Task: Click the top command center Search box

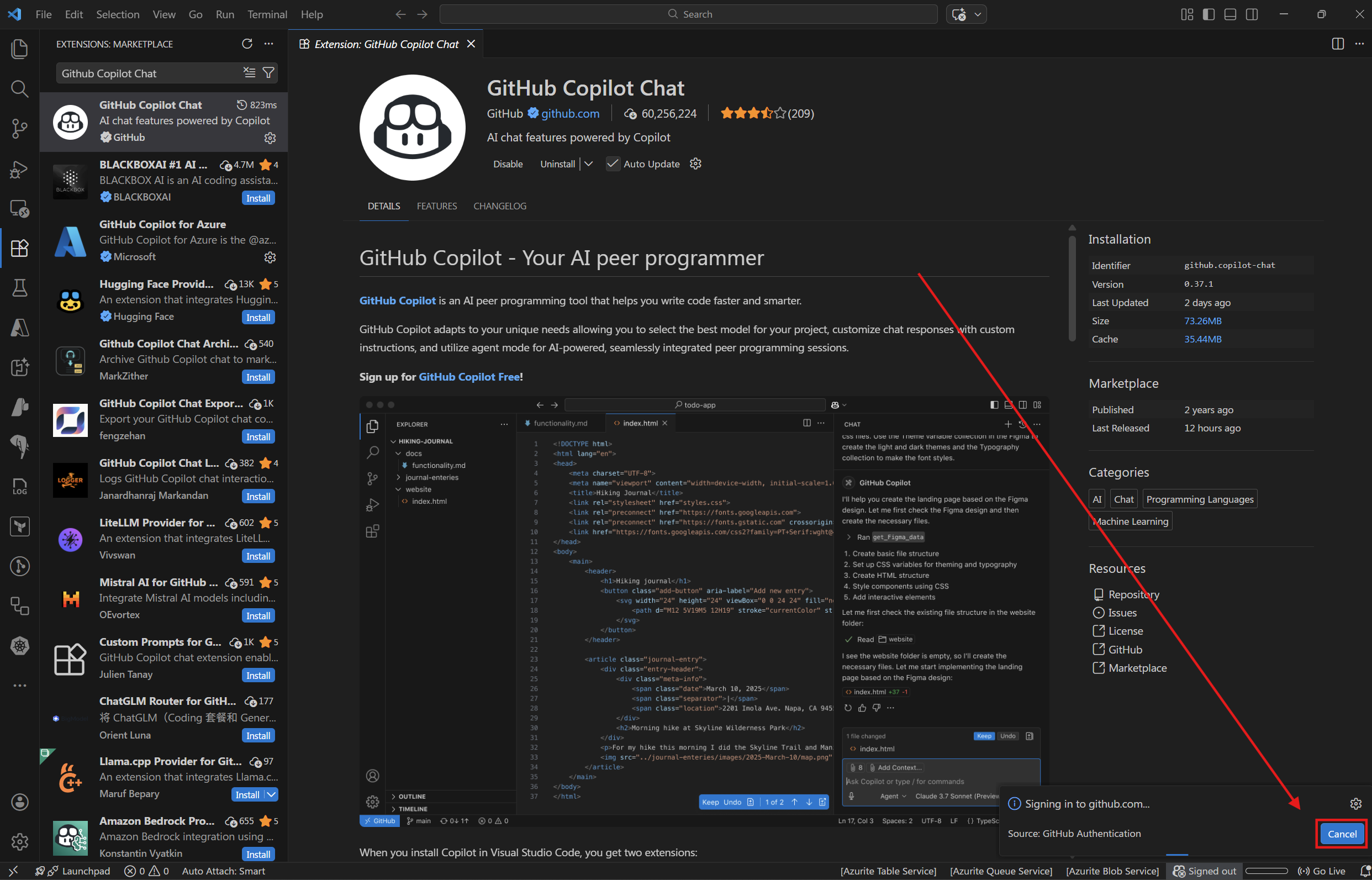Action: pyautogui.click(x=688, y=14)
